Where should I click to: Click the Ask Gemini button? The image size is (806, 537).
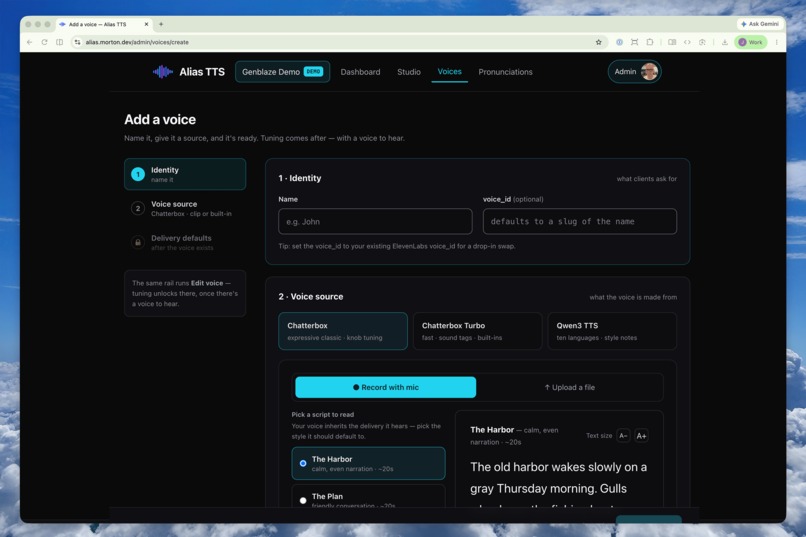click(760, 24)
